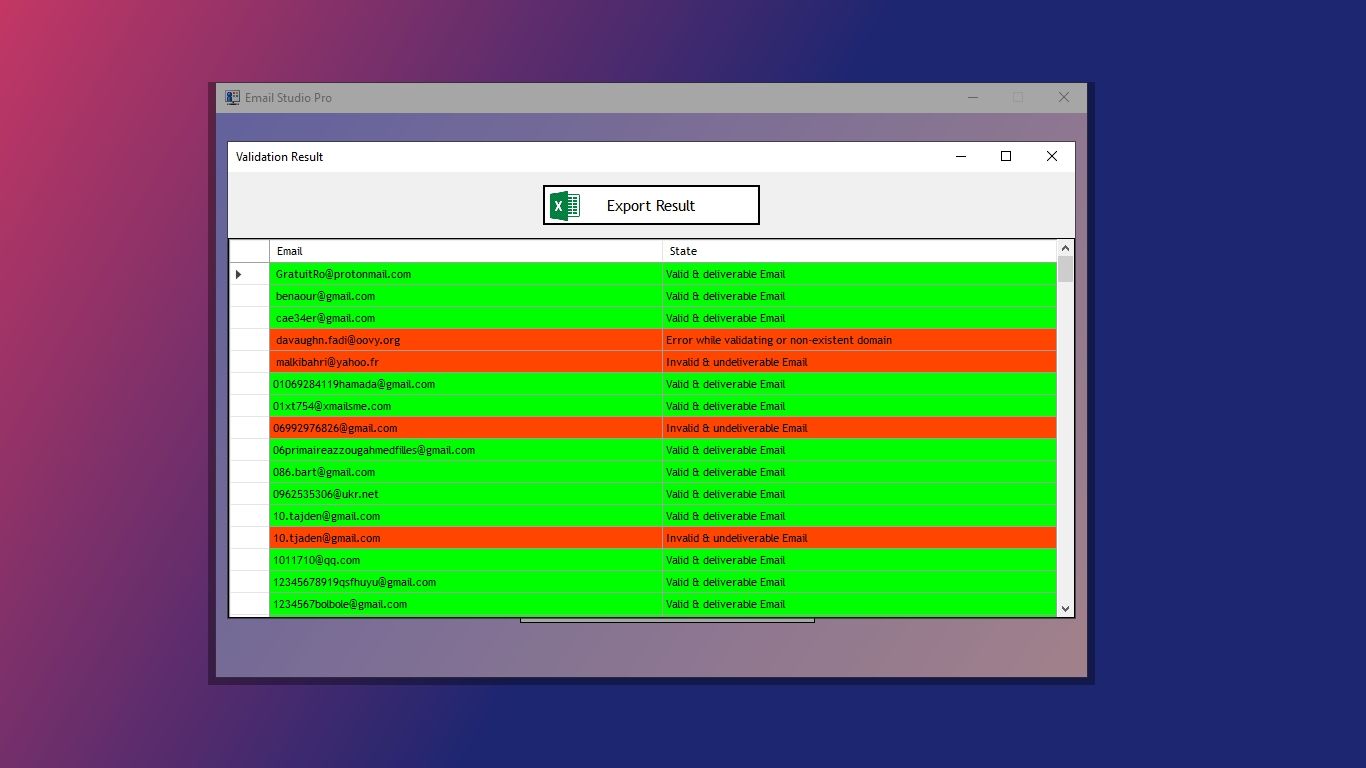Click the vertical scrollbar thumb
The width and height of the screenshot is (1366, 768).
[x=1065, y=269]
